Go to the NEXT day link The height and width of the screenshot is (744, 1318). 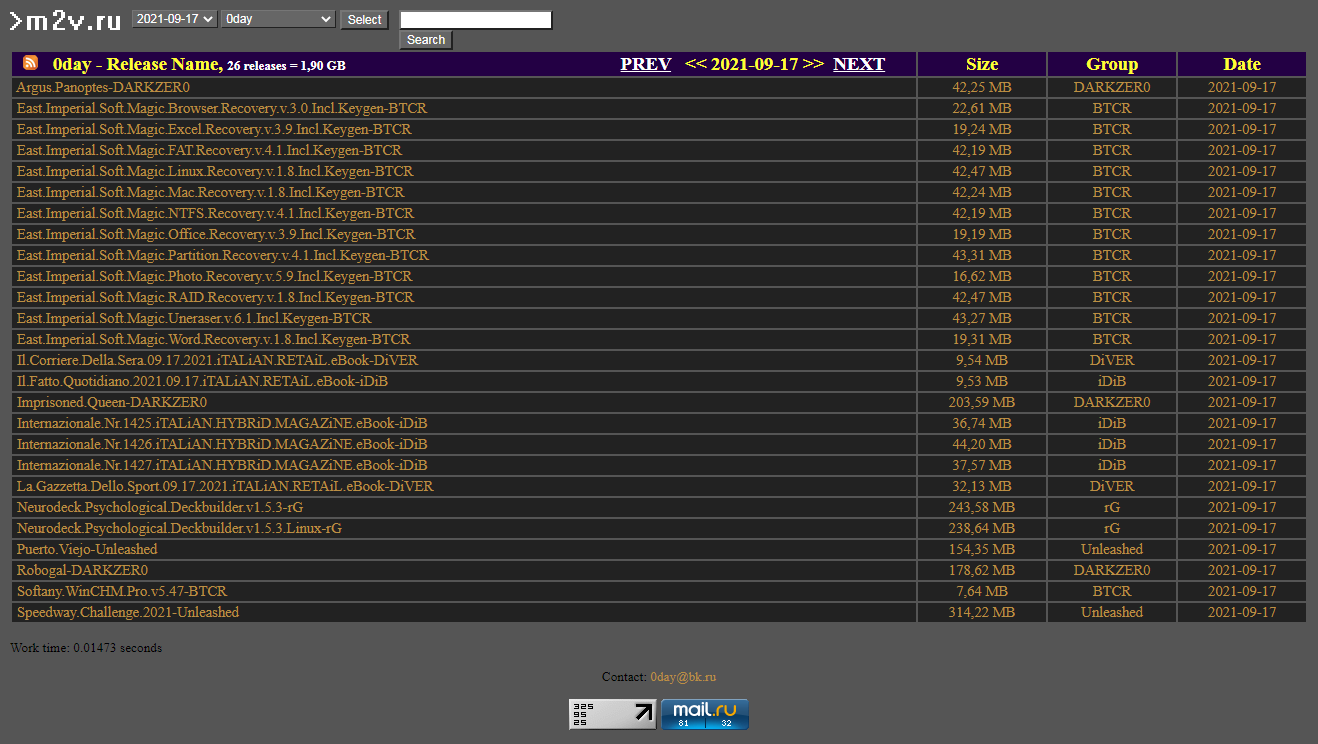point(859,64)
